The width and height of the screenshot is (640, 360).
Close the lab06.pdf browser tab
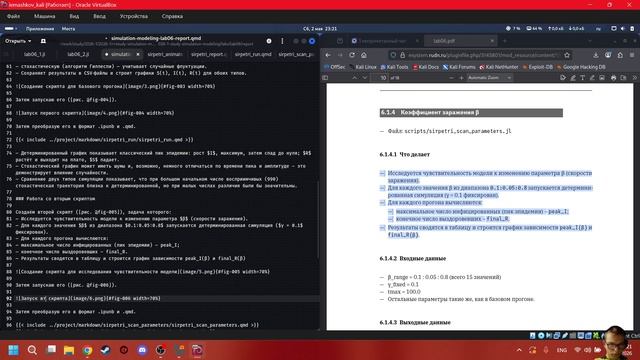[x=492, y=41]
